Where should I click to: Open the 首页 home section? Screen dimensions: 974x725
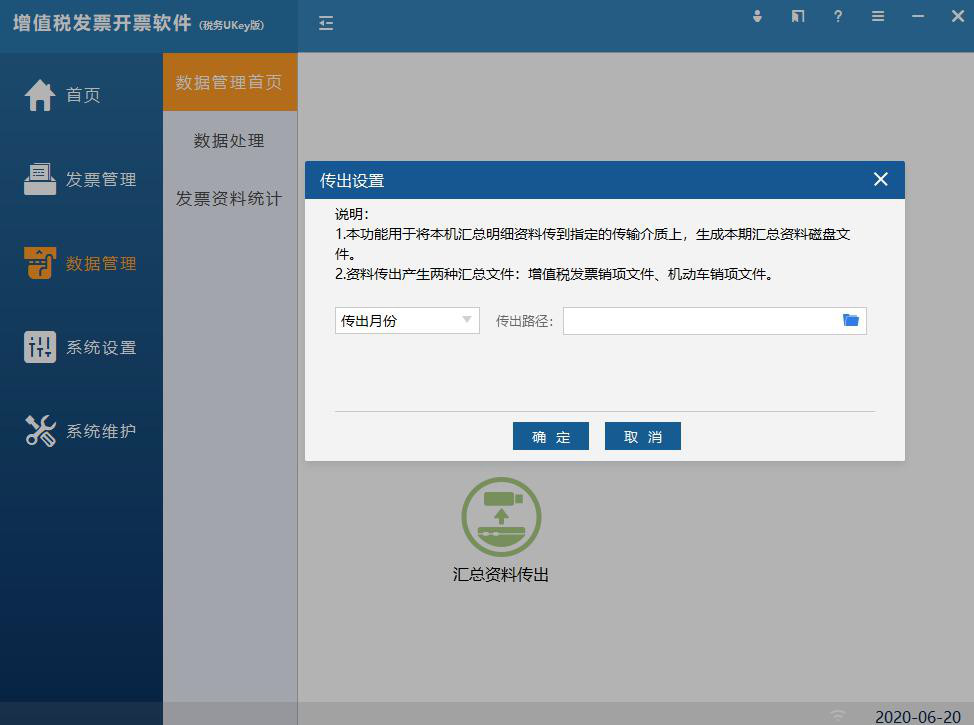click(x=62, y=95)
